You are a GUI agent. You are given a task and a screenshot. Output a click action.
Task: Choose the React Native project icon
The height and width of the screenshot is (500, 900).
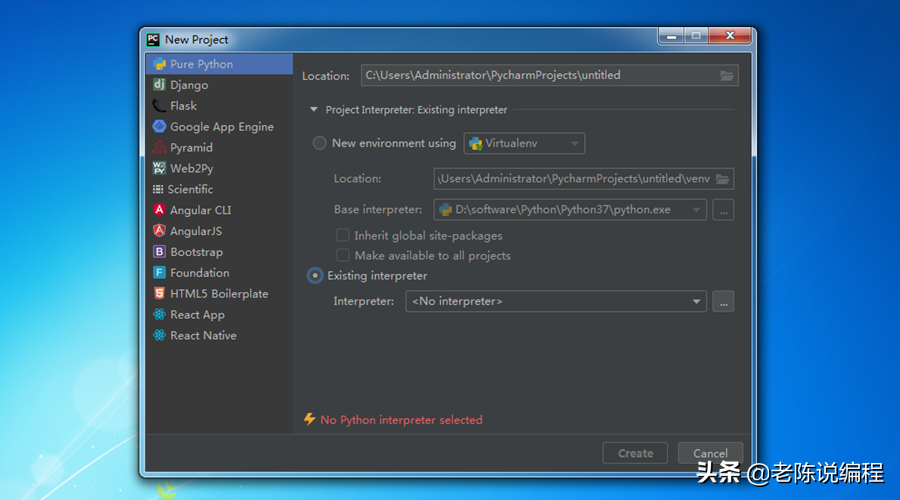click(160, 336)
